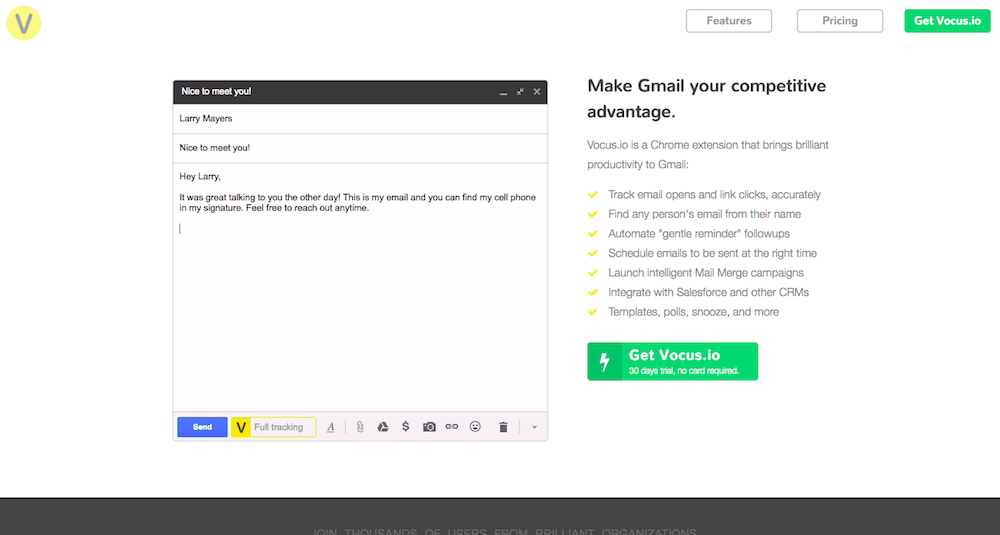Click the paperclip attach files icon

coord(360,427)
